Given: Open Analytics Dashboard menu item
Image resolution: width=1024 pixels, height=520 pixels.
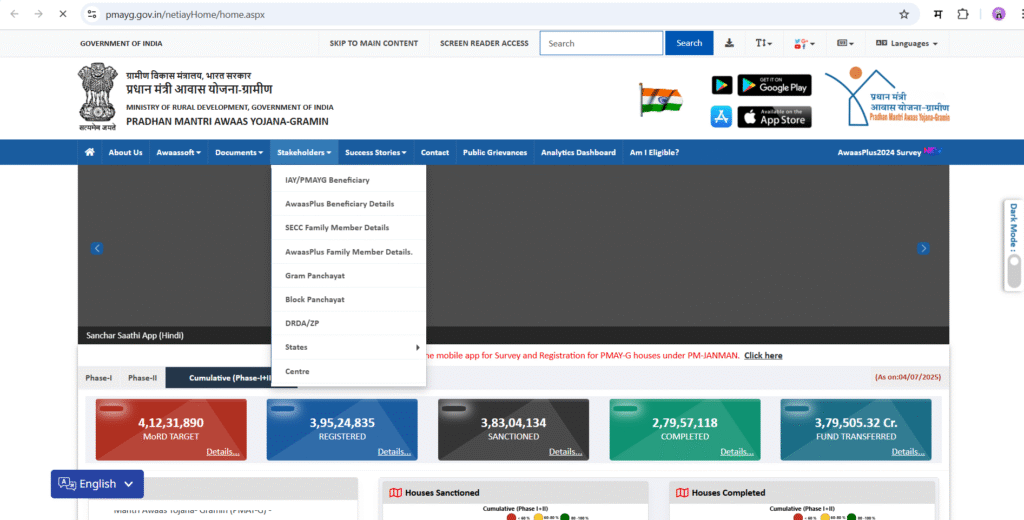Looking at the screenshot, I should point(578,152).
